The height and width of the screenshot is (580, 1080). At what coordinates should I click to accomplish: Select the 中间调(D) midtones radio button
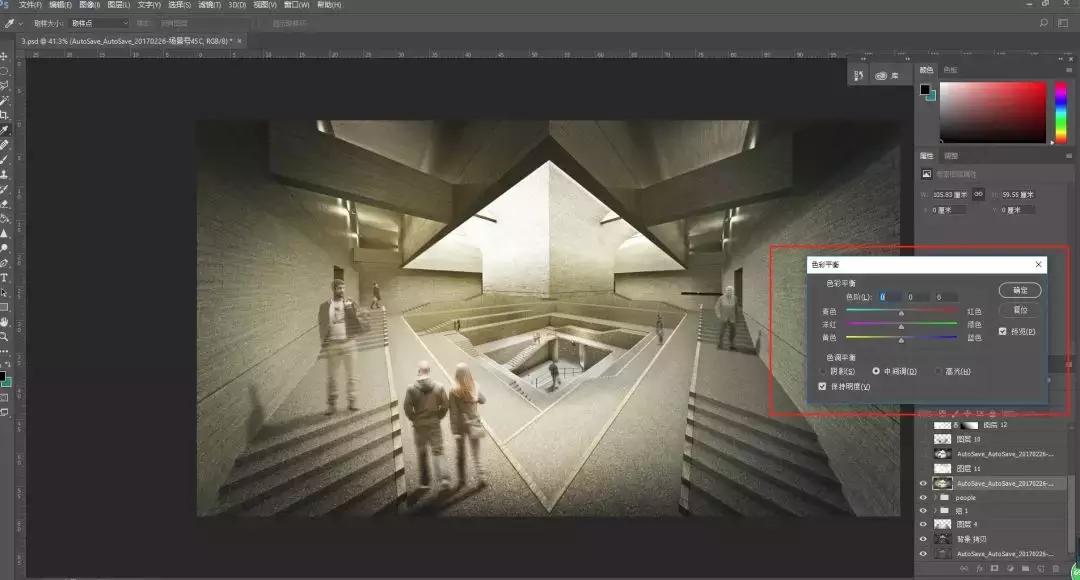[x=876, y=371]
